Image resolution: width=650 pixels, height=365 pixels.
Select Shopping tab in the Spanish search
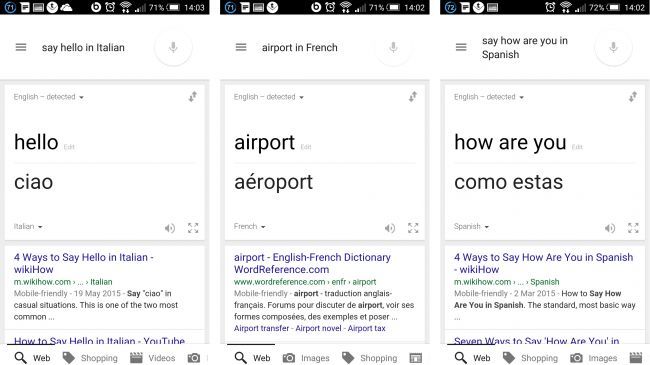point(530,358)
